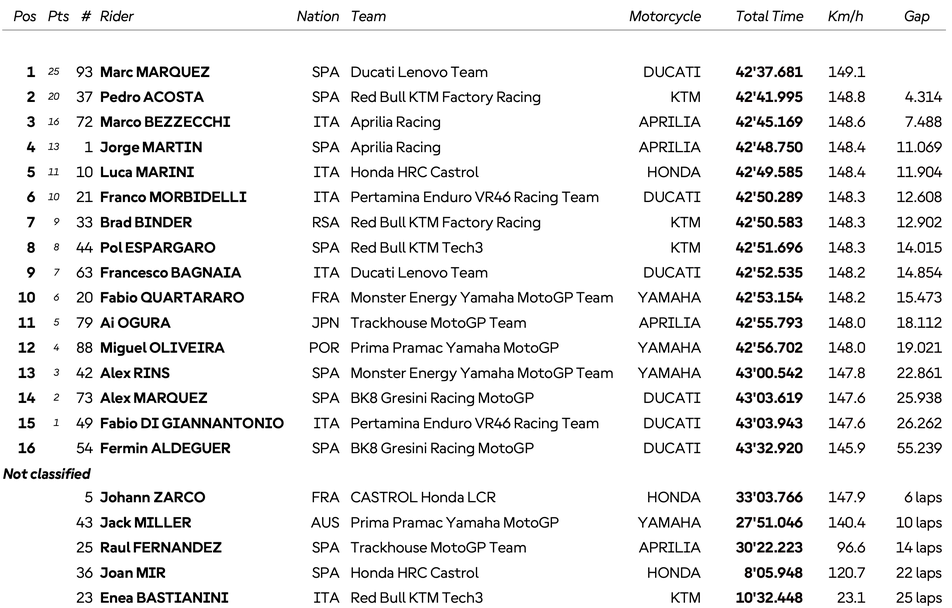Click the Motorcycle column header
The width and height of the screenshot is (952, 608).
pos(665,16)
